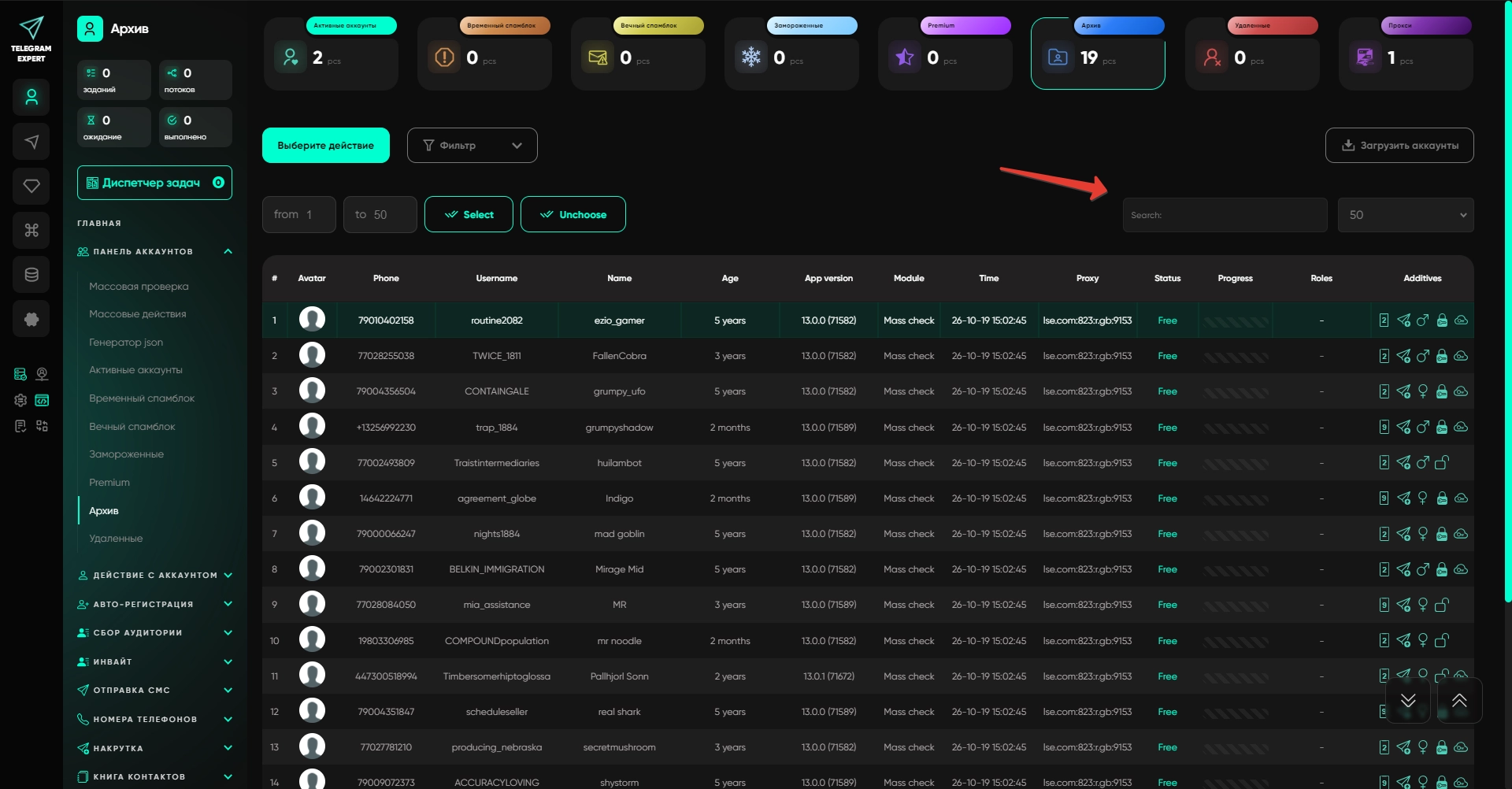Click the puzzle gear icon in left rail
1512x789 pixels.
click(31, 319)
